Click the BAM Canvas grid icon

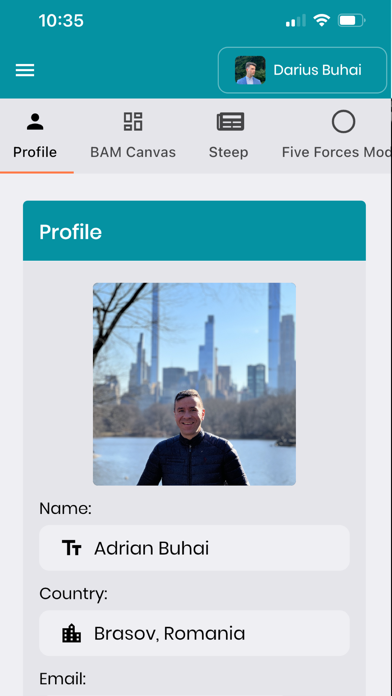pos(133,122)
